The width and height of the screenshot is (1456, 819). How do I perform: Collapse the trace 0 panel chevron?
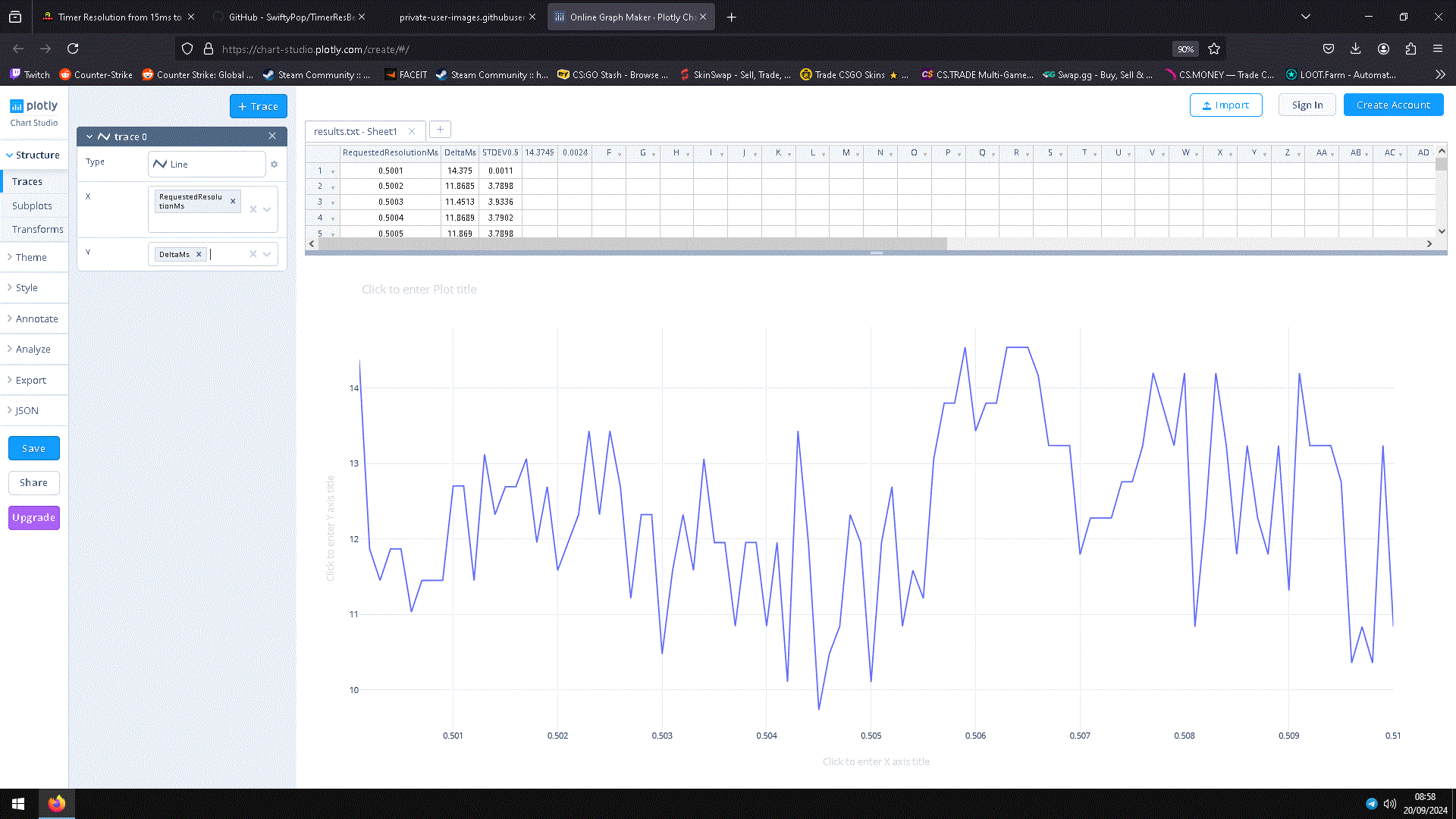click(89, 136)
